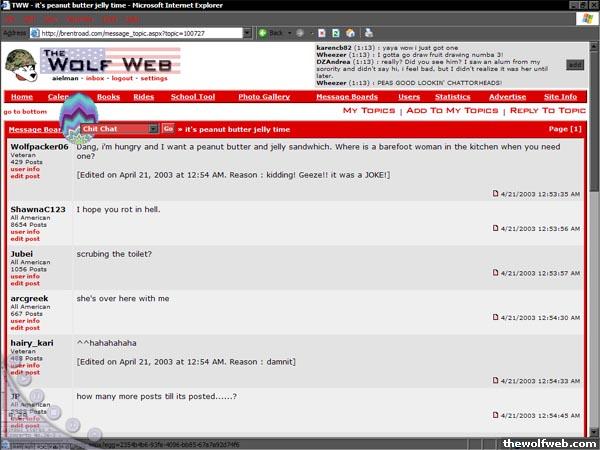Click the post icon beside 12:53:35 AM timestamp
This screenshot has height=450, width=600.
(495, 193)
